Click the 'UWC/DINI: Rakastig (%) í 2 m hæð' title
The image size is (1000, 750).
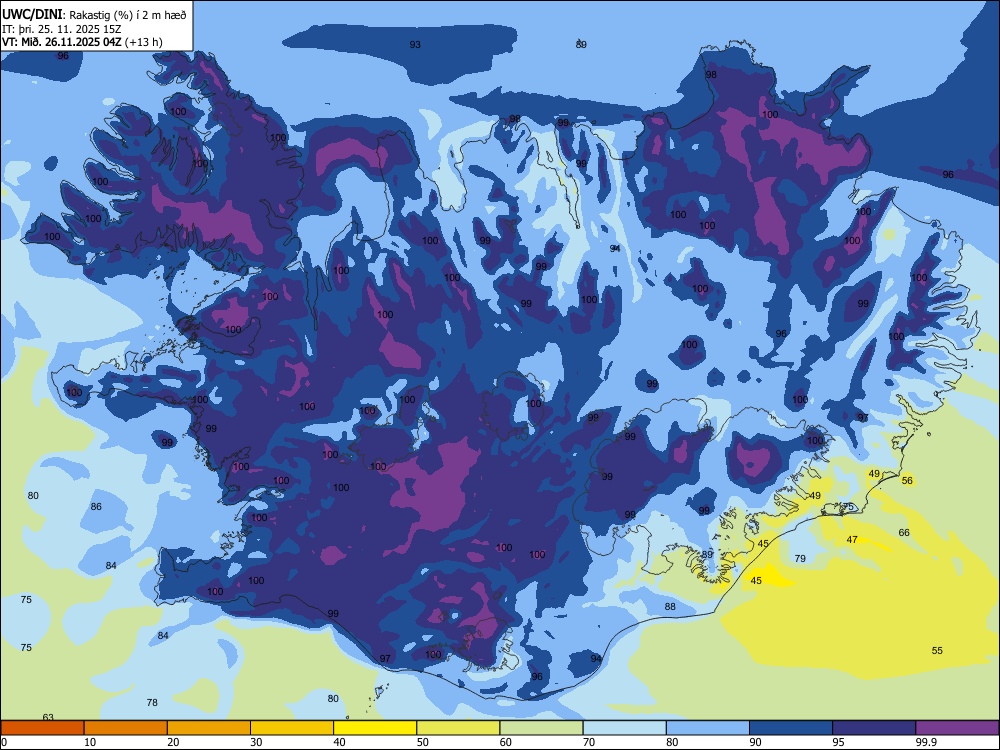94,14
